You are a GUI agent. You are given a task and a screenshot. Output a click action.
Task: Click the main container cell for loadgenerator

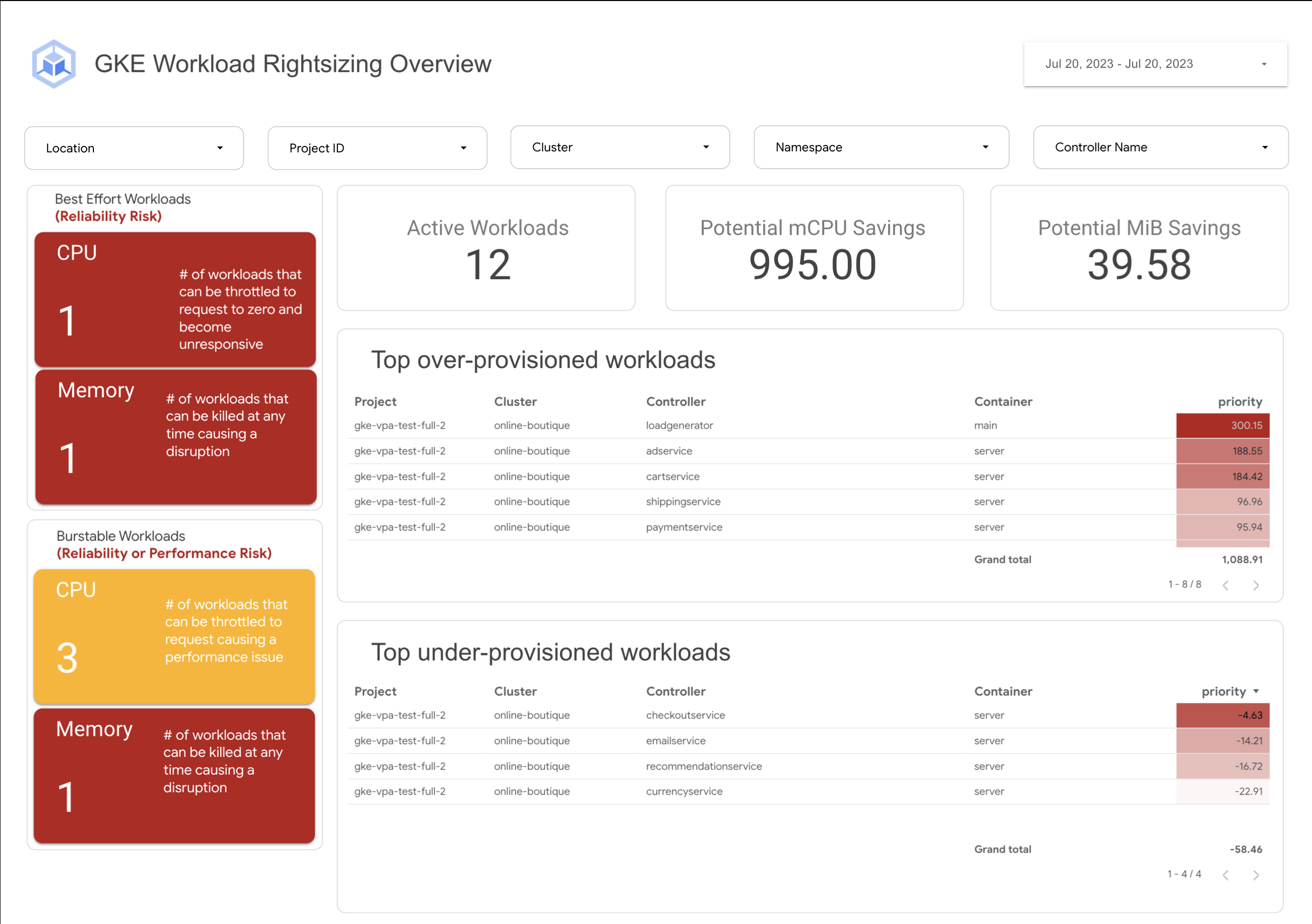point(985,426)
